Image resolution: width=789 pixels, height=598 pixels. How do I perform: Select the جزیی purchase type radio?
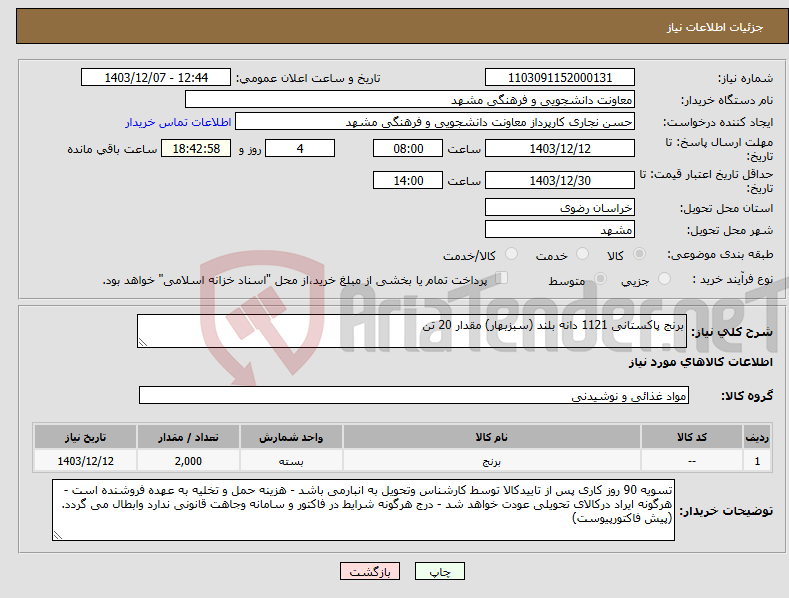coord(664,279)
